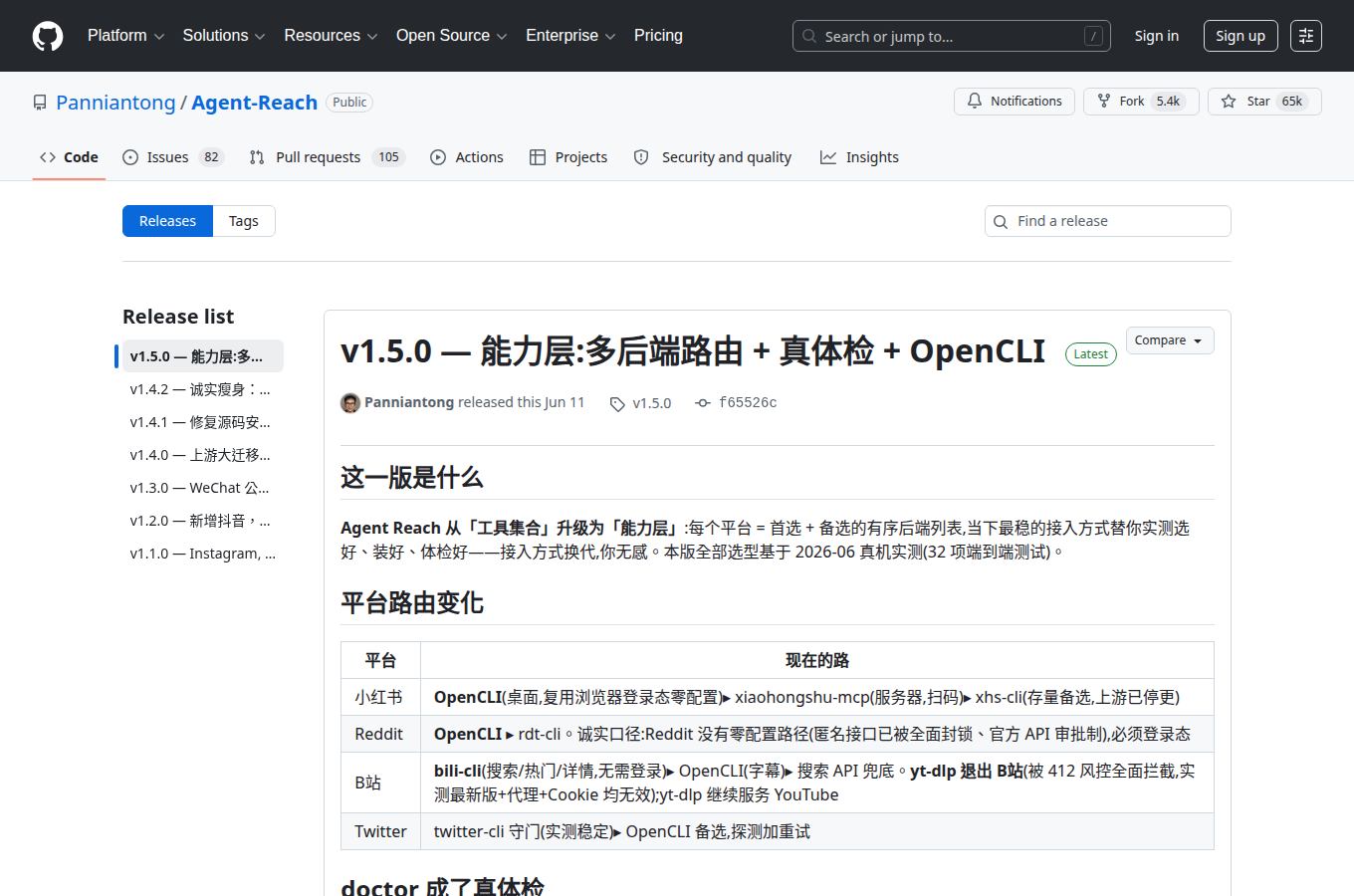Viewport: 1354px width, 896px height.
Task: Click the B站 table cell
Action: point(380,783)
